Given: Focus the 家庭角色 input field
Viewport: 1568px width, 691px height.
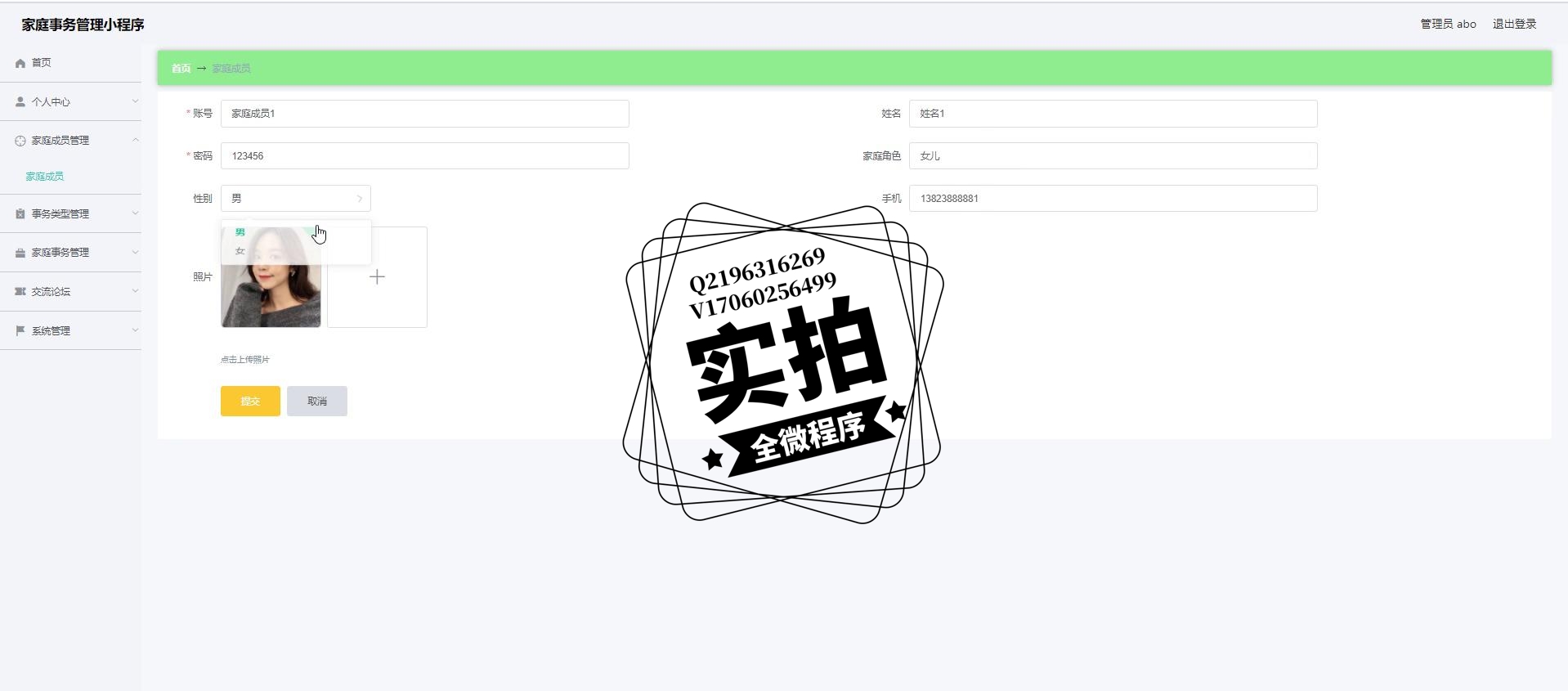Looking at the screenshot, I should coord(1113,156).
